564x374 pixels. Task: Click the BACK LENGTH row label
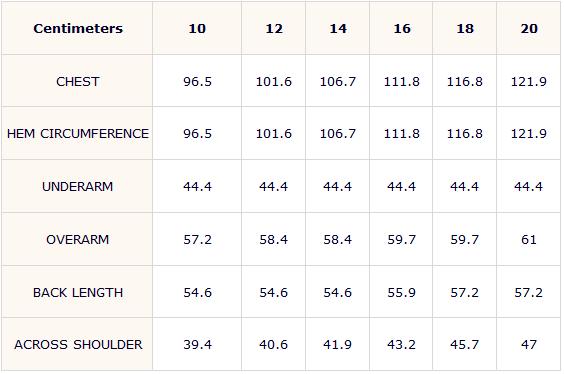click(x=78, y=292)
